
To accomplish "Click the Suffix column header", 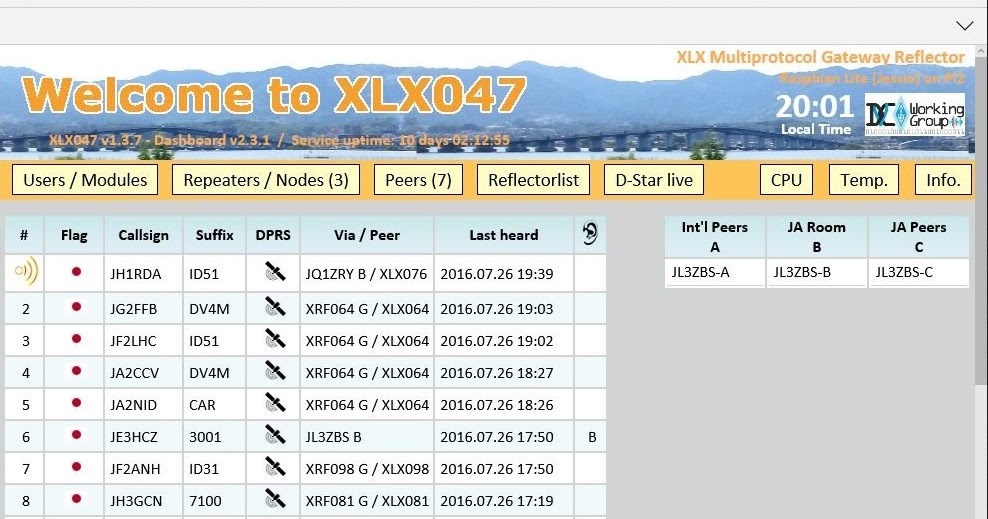I will click(x=214, y=235).
